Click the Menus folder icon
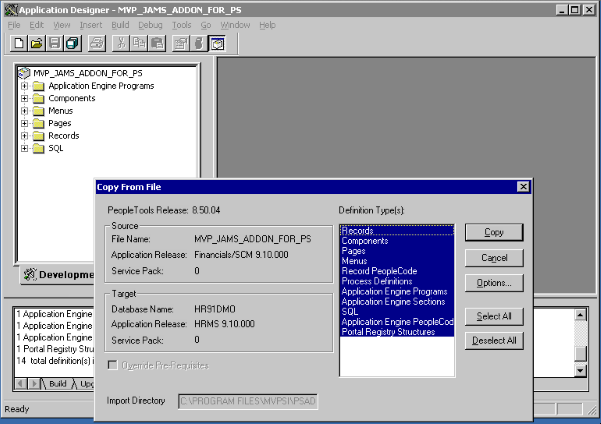The width and height of the screenshot is (601, 424). click(38, 111)
